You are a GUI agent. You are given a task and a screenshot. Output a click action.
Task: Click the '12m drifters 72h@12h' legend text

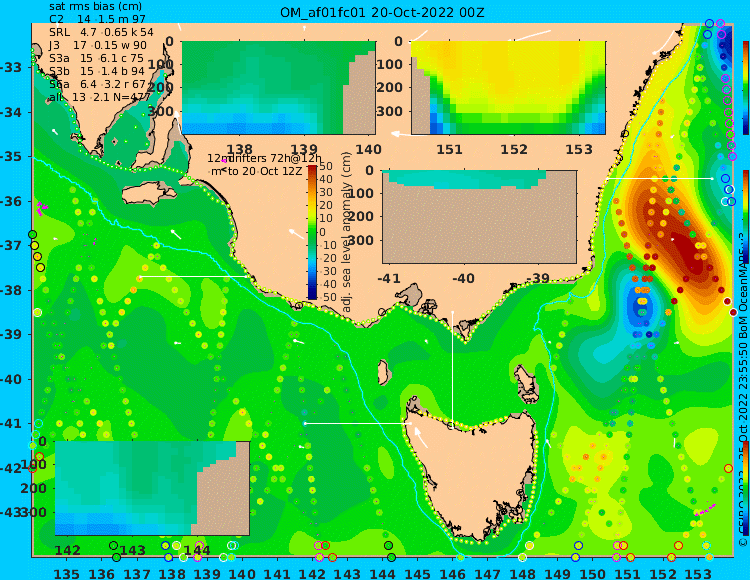point(264,158)
